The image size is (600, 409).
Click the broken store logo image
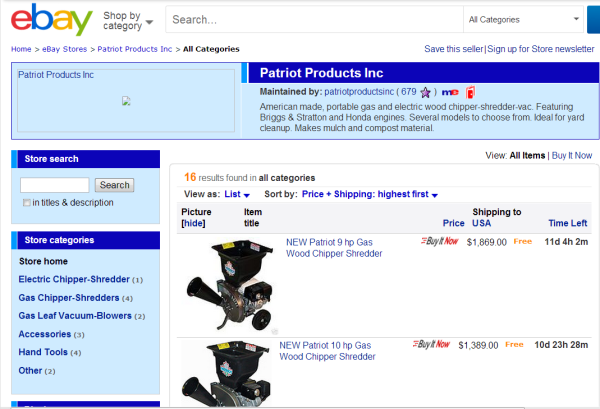(126, 101)
